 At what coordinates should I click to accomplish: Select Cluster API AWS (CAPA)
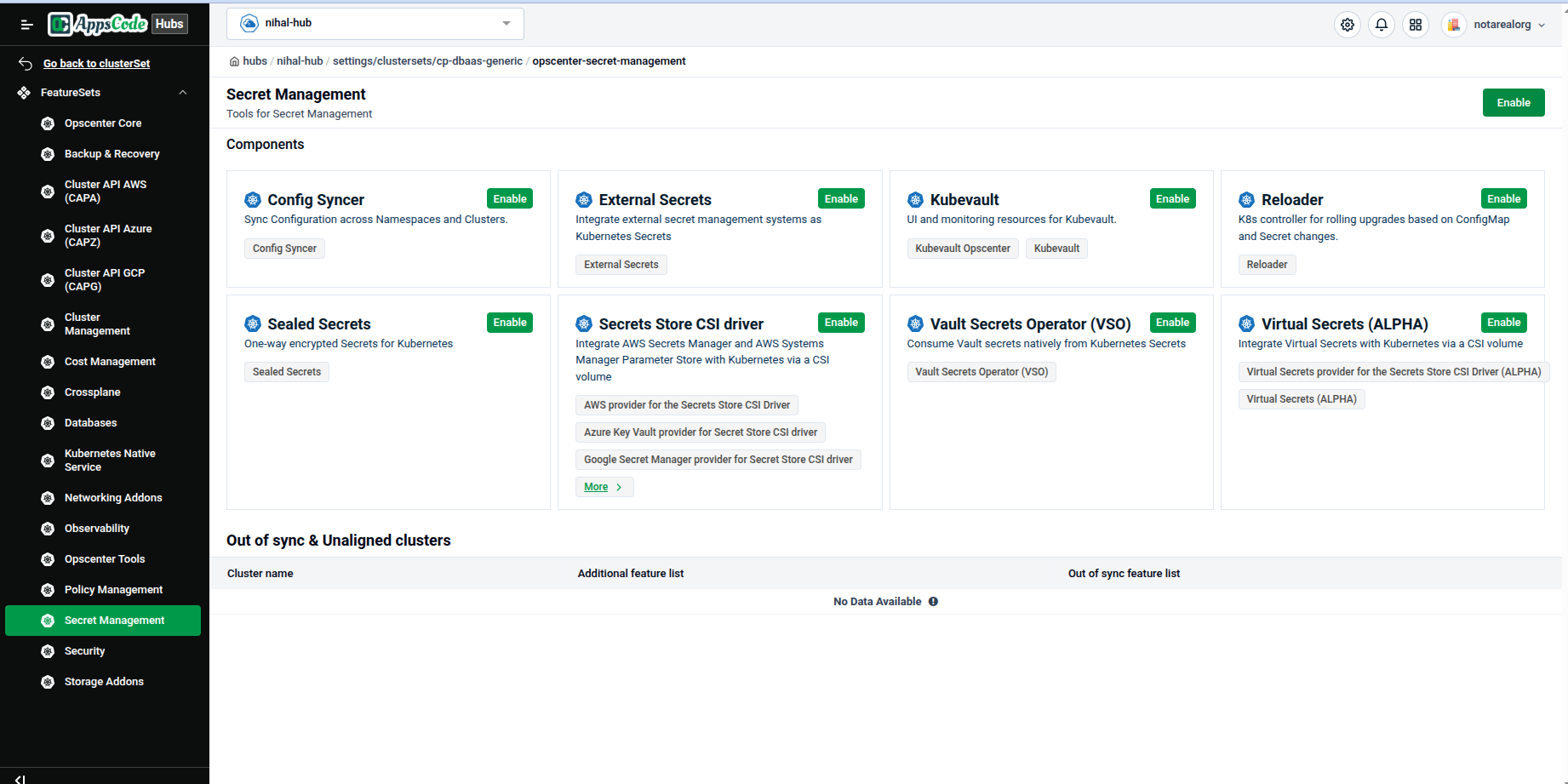pyautogui.click(x=103, y=192)
